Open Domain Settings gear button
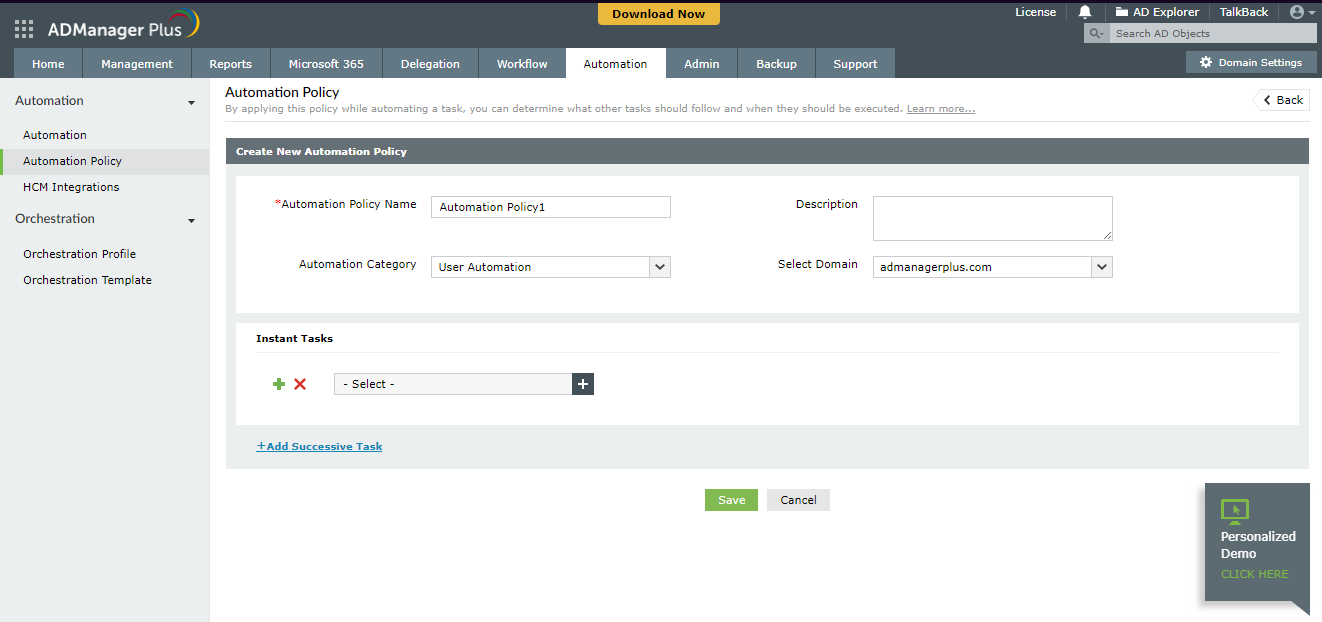The image size is (1322, 622). click(1250, 62)
